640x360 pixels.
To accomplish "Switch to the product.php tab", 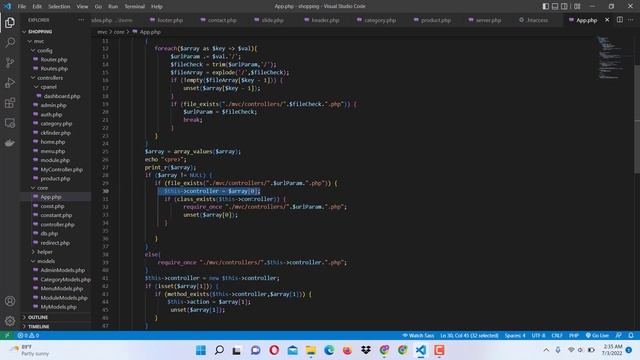I will click(x=432, y=20).
